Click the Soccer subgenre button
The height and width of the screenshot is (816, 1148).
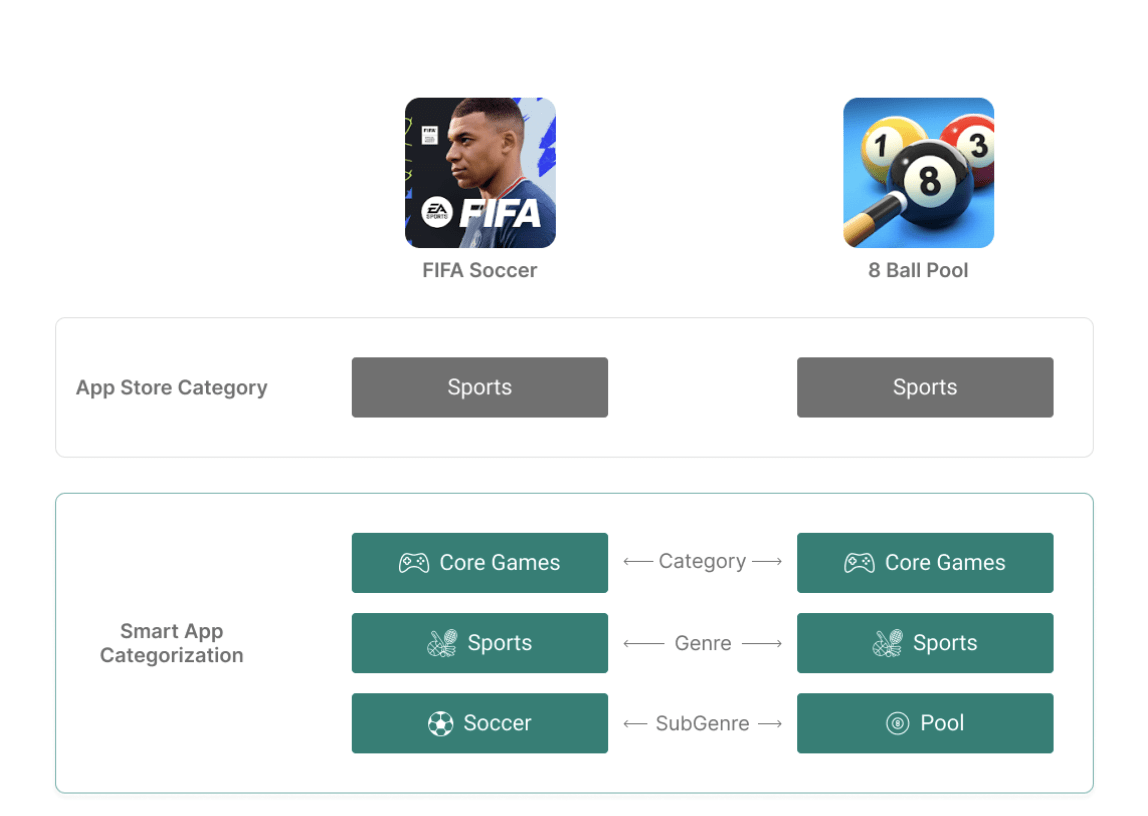pos(480,723)
